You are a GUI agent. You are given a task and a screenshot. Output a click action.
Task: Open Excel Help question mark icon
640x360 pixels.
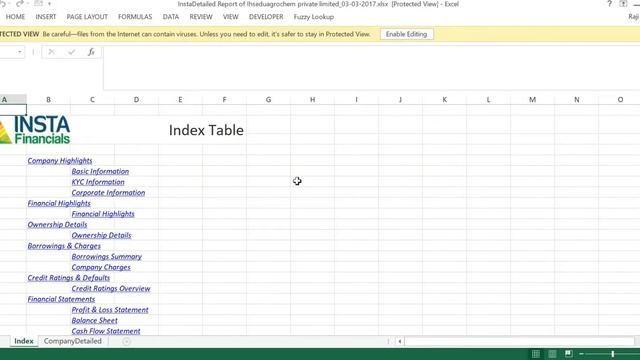coord(609,4)
